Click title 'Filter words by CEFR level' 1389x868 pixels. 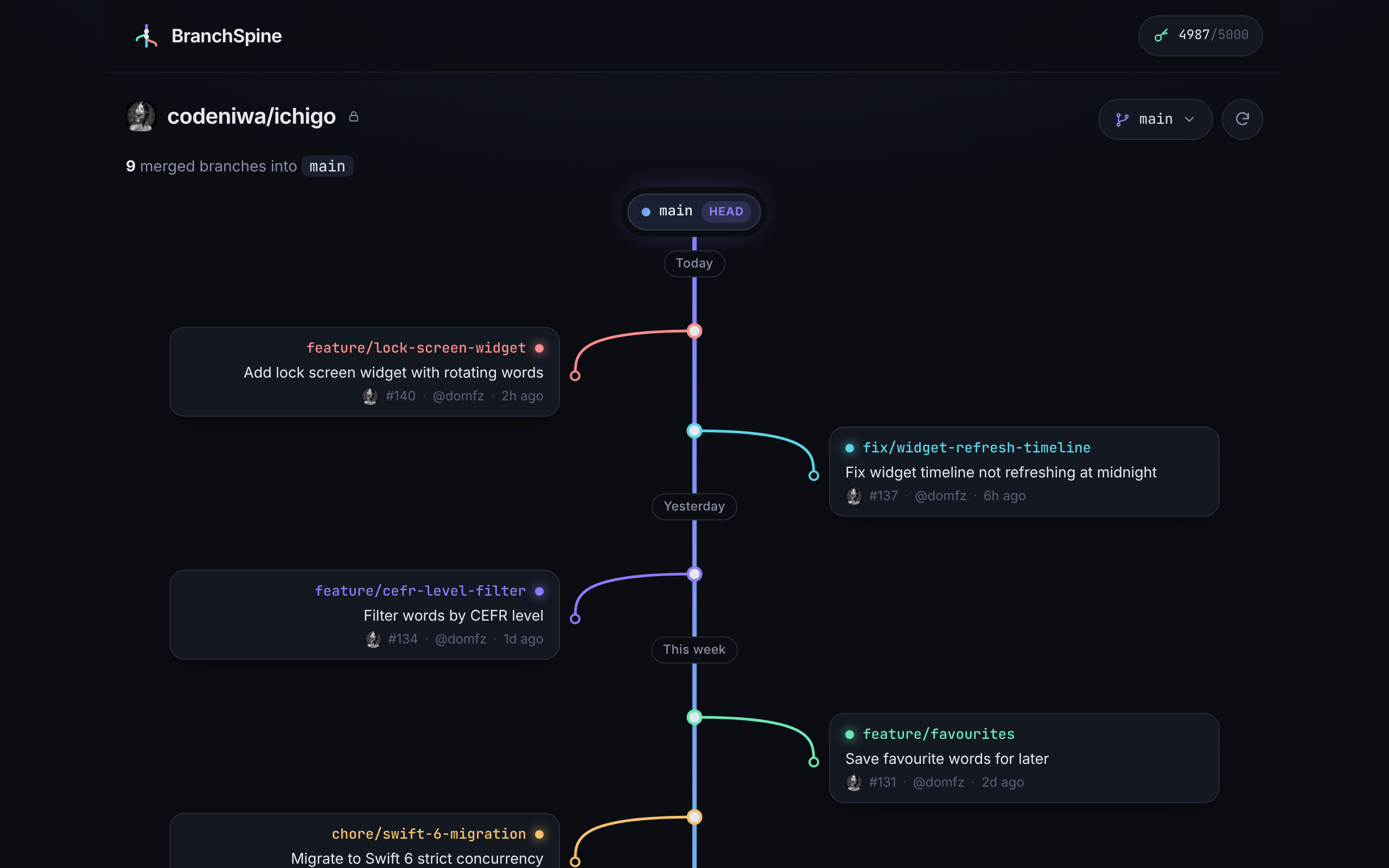click(454, 615)
